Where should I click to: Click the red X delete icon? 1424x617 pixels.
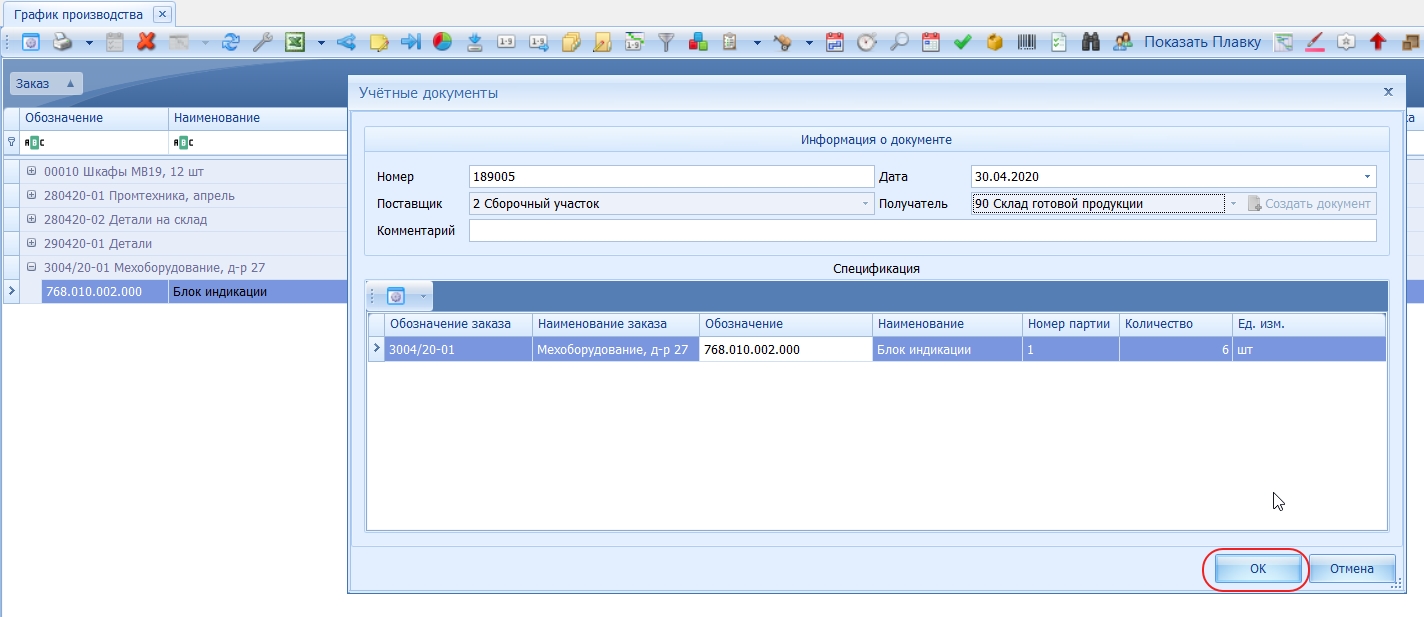[x=146, y=42]
